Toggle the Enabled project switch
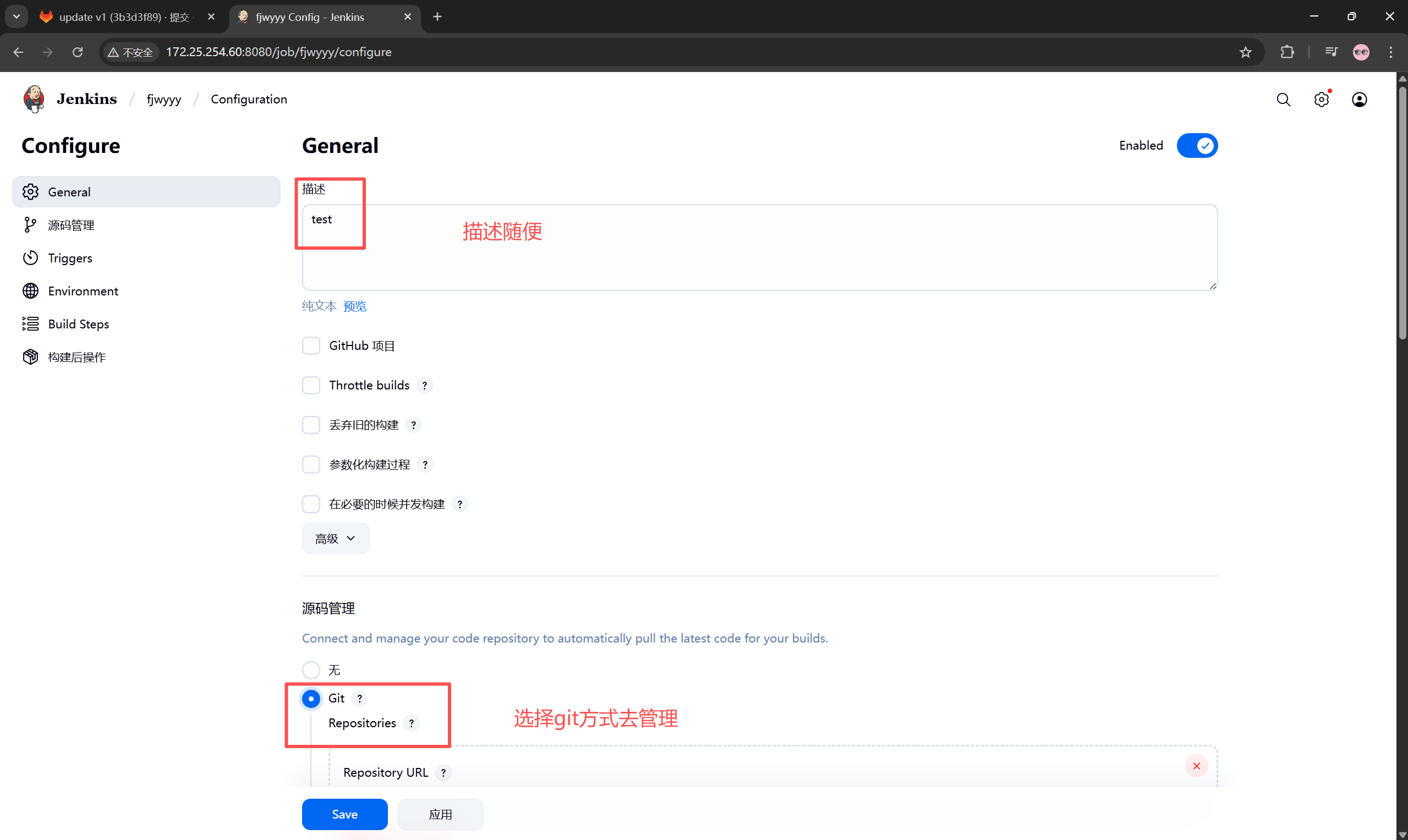 tap(1197, 145)
